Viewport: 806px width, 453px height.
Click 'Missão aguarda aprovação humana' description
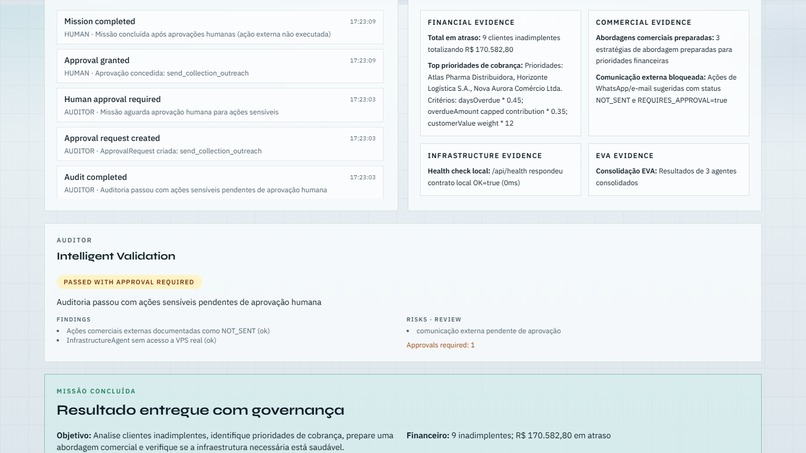click(x=171, y=112)
